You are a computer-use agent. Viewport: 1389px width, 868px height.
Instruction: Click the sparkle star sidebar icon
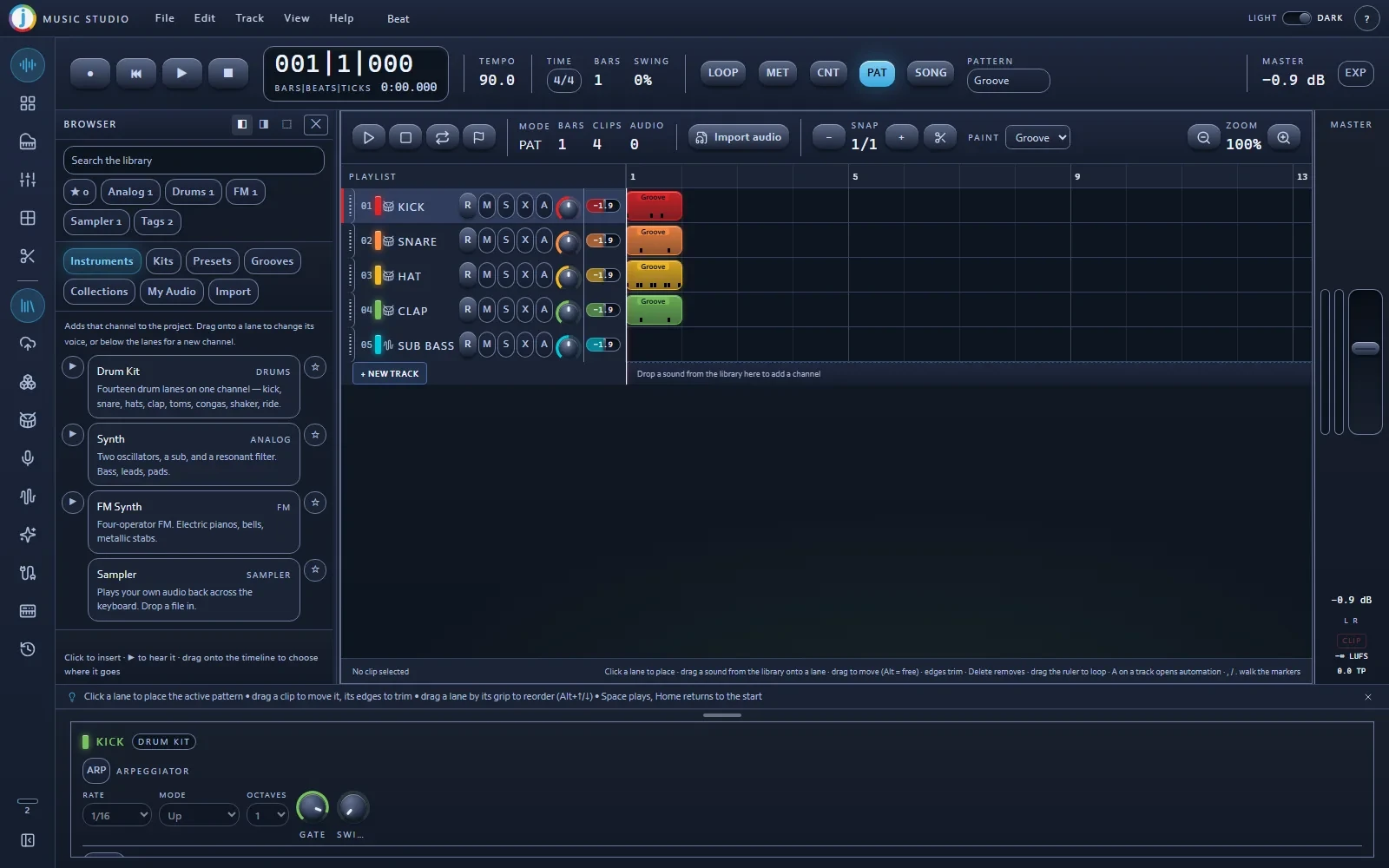(x=28, y=535)
